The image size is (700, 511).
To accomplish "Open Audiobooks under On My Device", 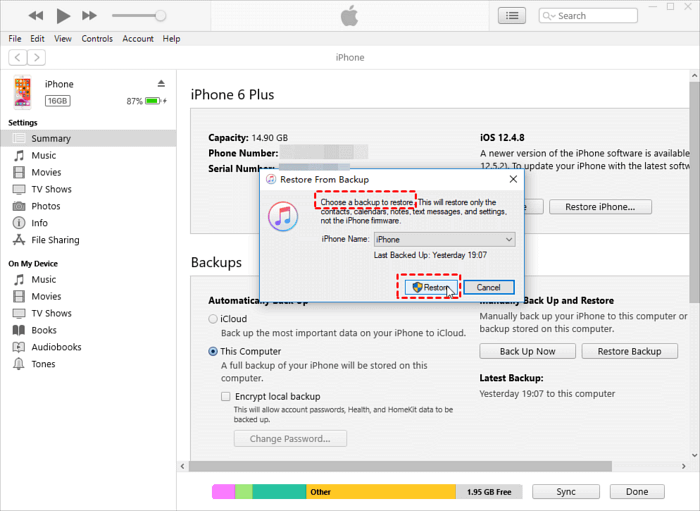I will point(56,347).
